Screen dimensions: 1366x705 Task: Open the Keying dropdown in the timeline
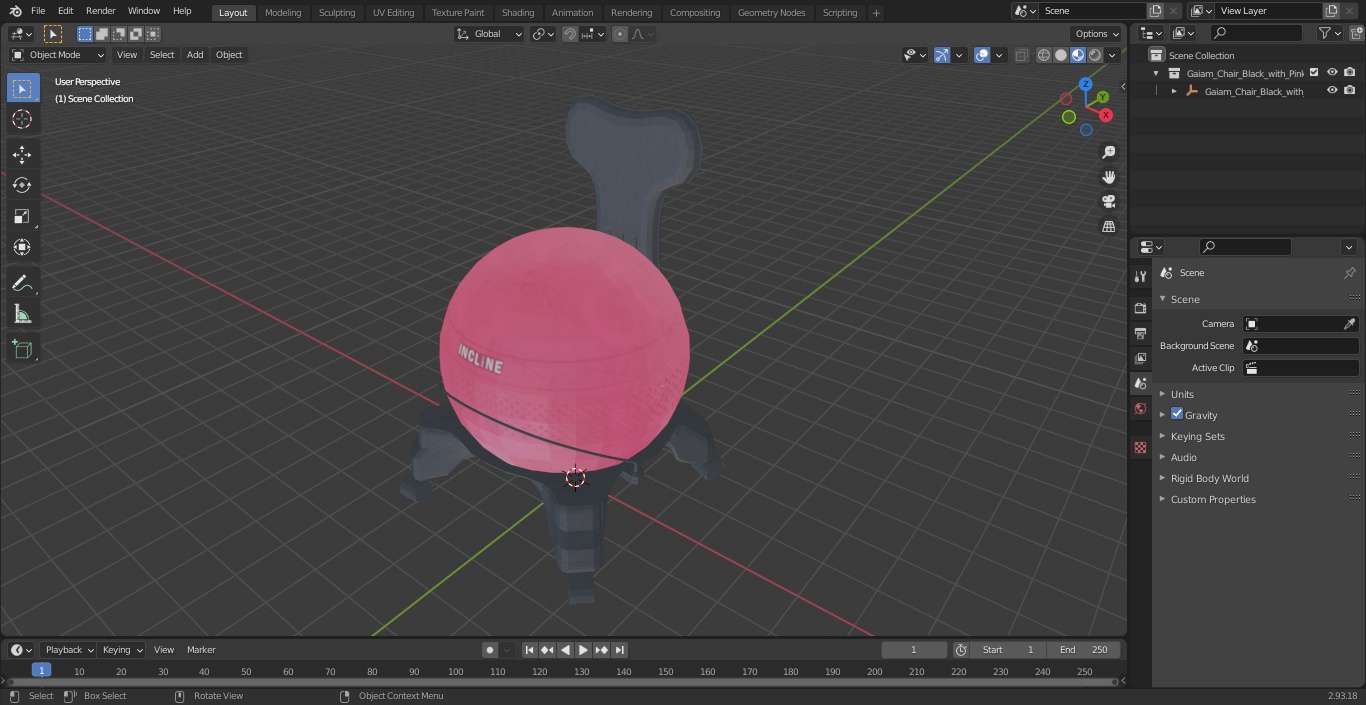click(x=122, y=650)
